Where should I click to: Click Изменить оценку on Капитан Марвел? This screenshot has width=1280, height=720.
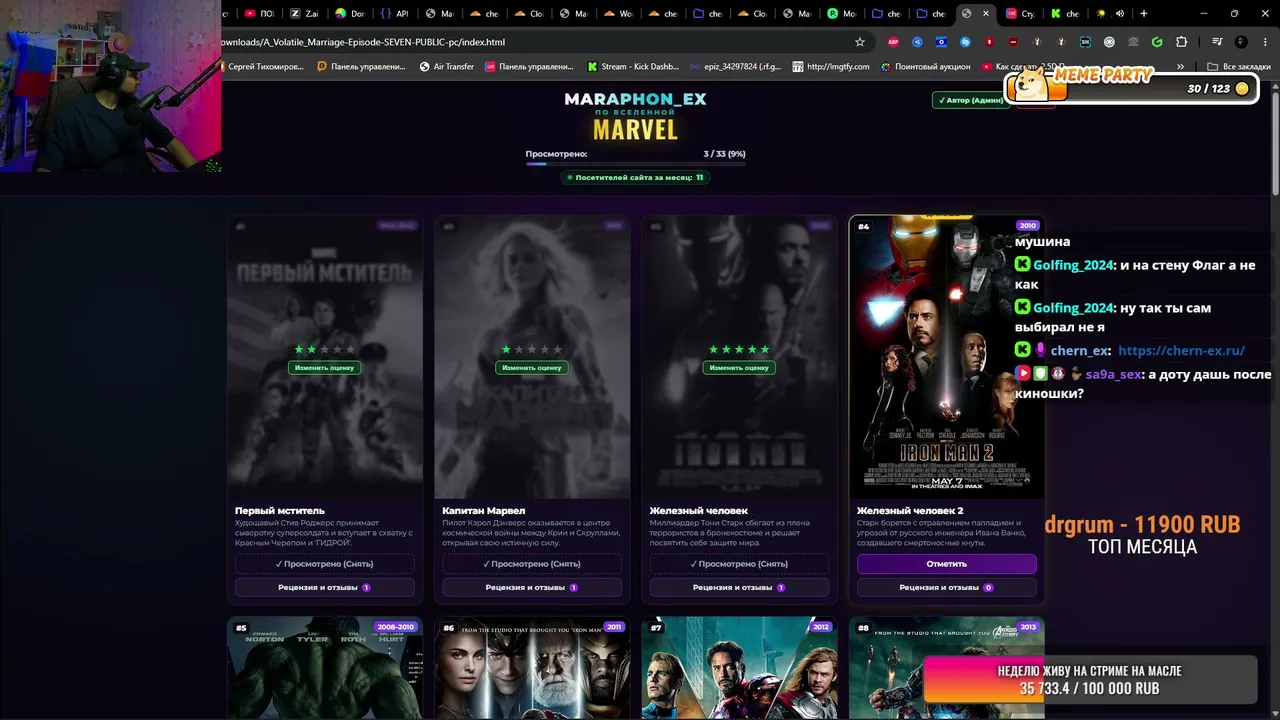pyautogui.click(x=531, y=367)
